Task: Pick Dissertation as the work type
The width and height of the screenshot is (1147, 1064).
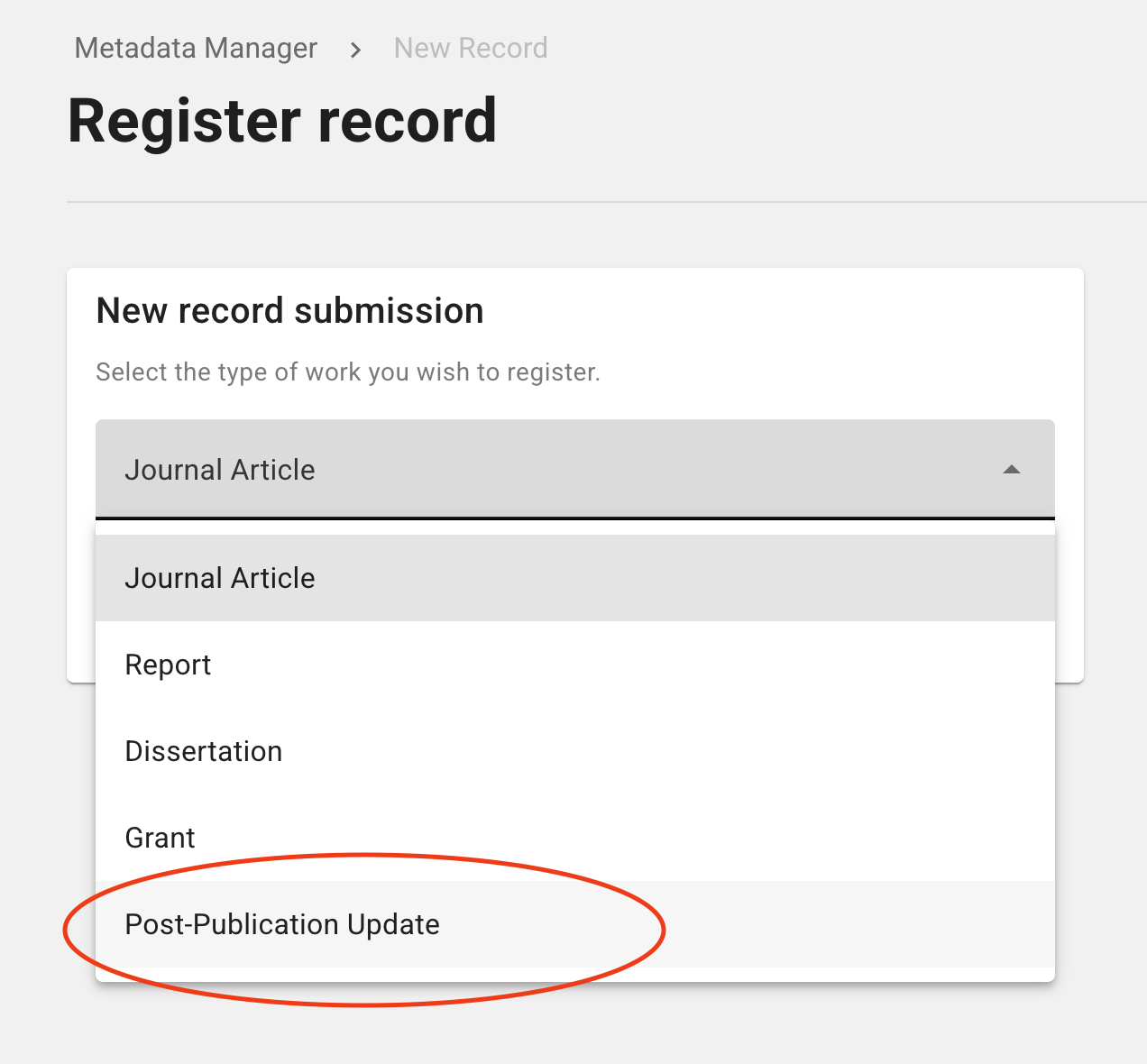Action: [x=575, y=751]
